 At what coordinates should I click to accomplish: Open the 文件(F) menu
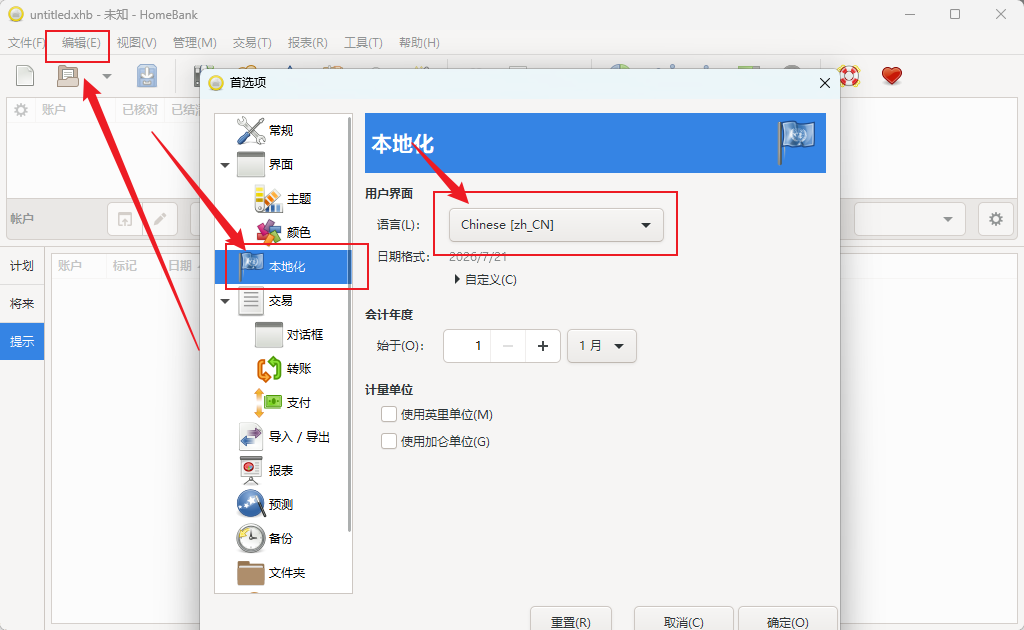[25, 42]
